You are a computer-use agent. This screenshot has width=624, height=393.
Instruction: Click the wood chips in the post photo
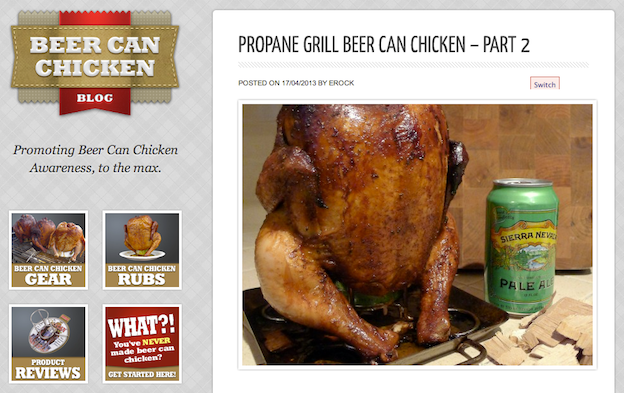click(x=544, y=332)
